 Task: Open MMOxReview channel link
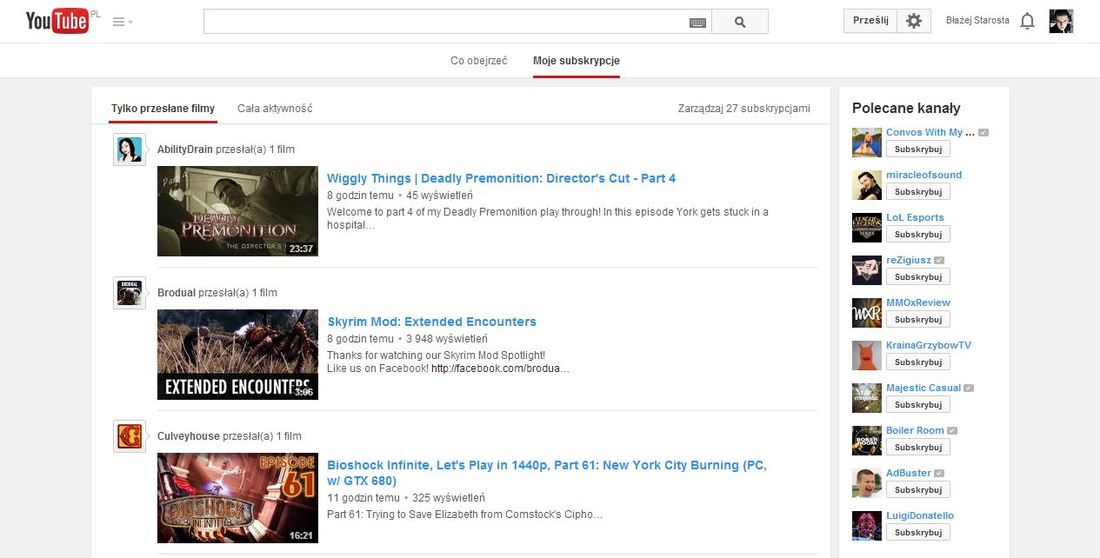point(918,303)
